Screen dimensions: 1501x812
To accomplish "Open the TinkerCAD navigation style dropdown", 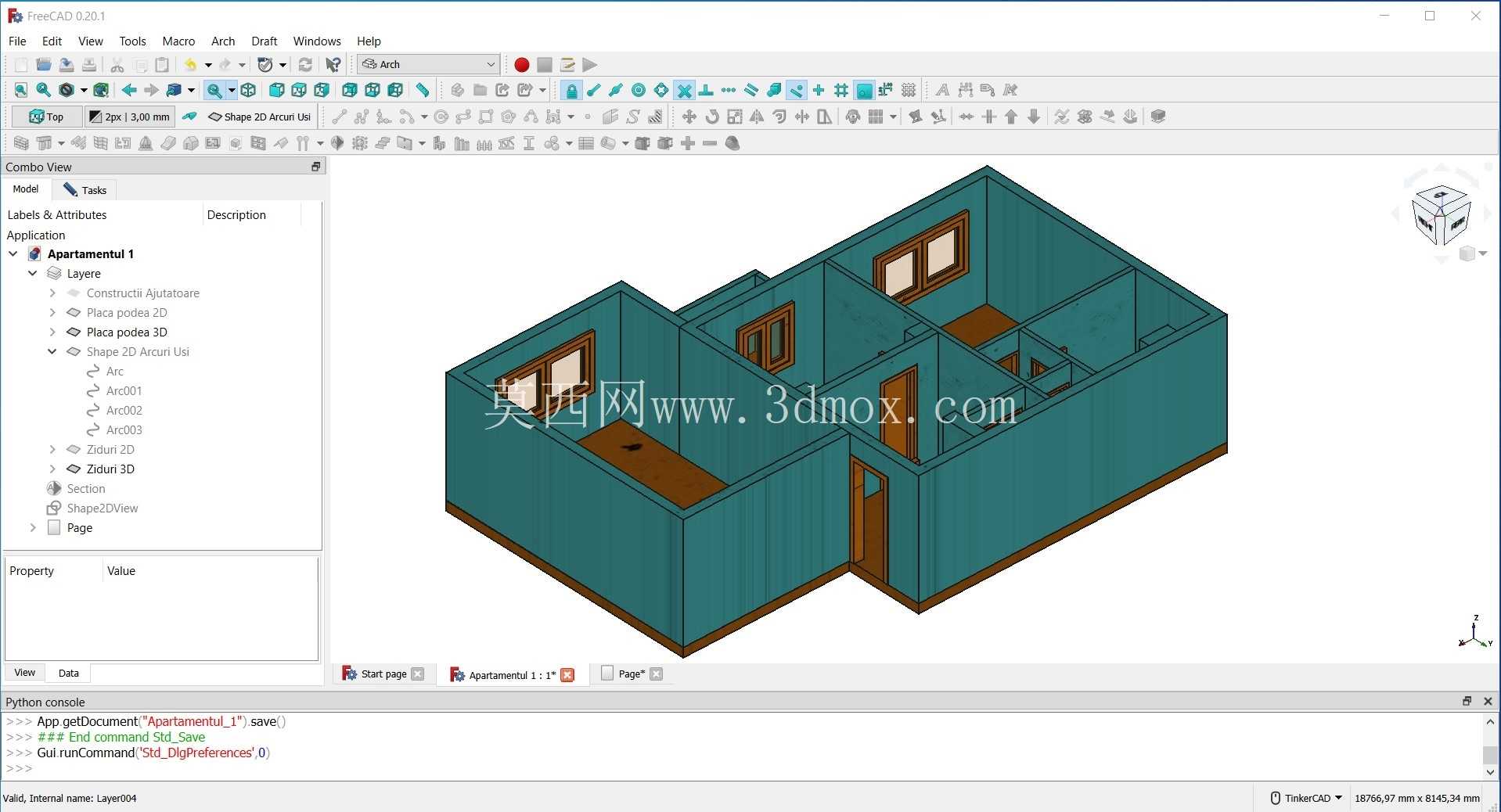I will coord(1305,798).
